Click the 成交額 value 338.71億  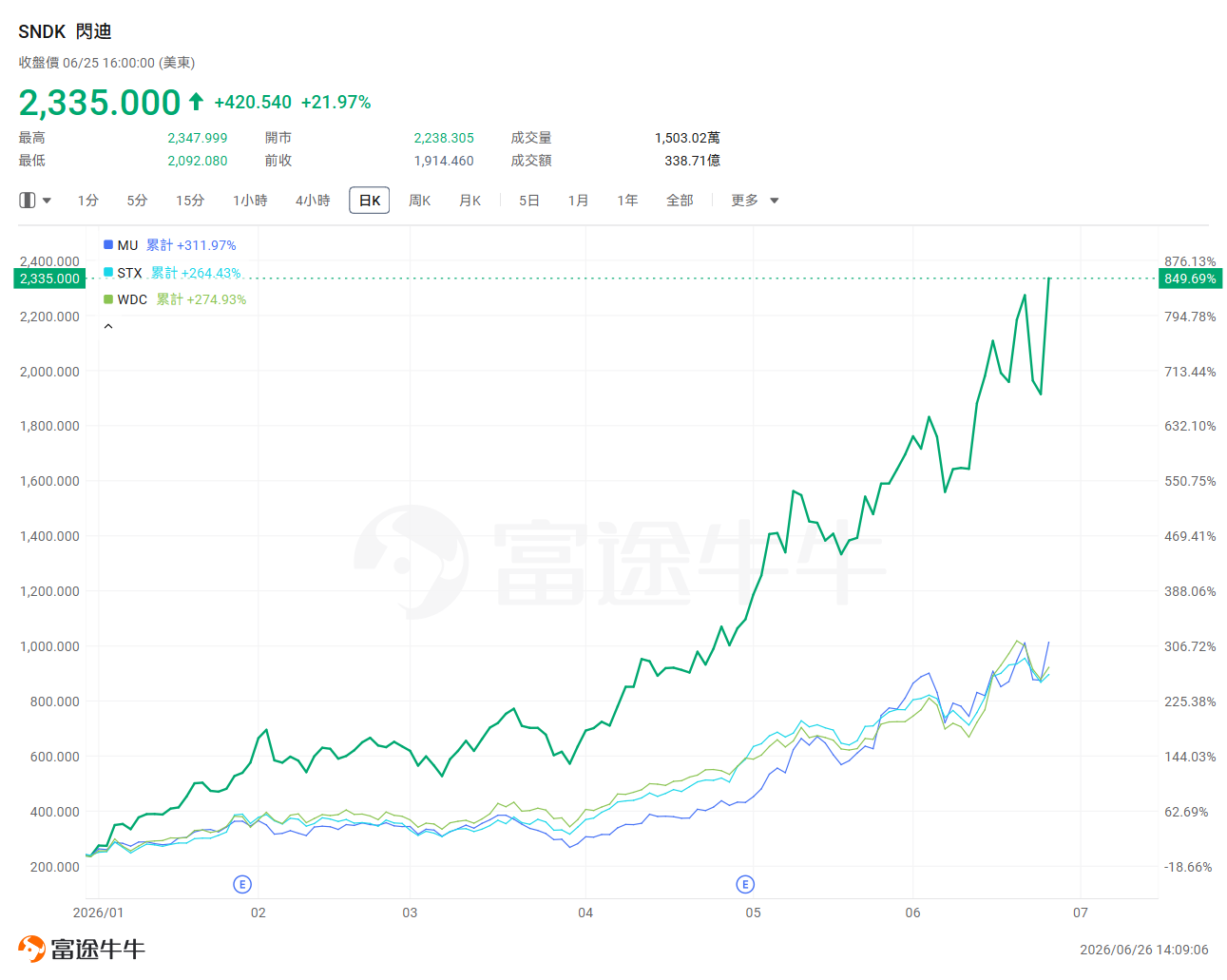tap(692, 161)
